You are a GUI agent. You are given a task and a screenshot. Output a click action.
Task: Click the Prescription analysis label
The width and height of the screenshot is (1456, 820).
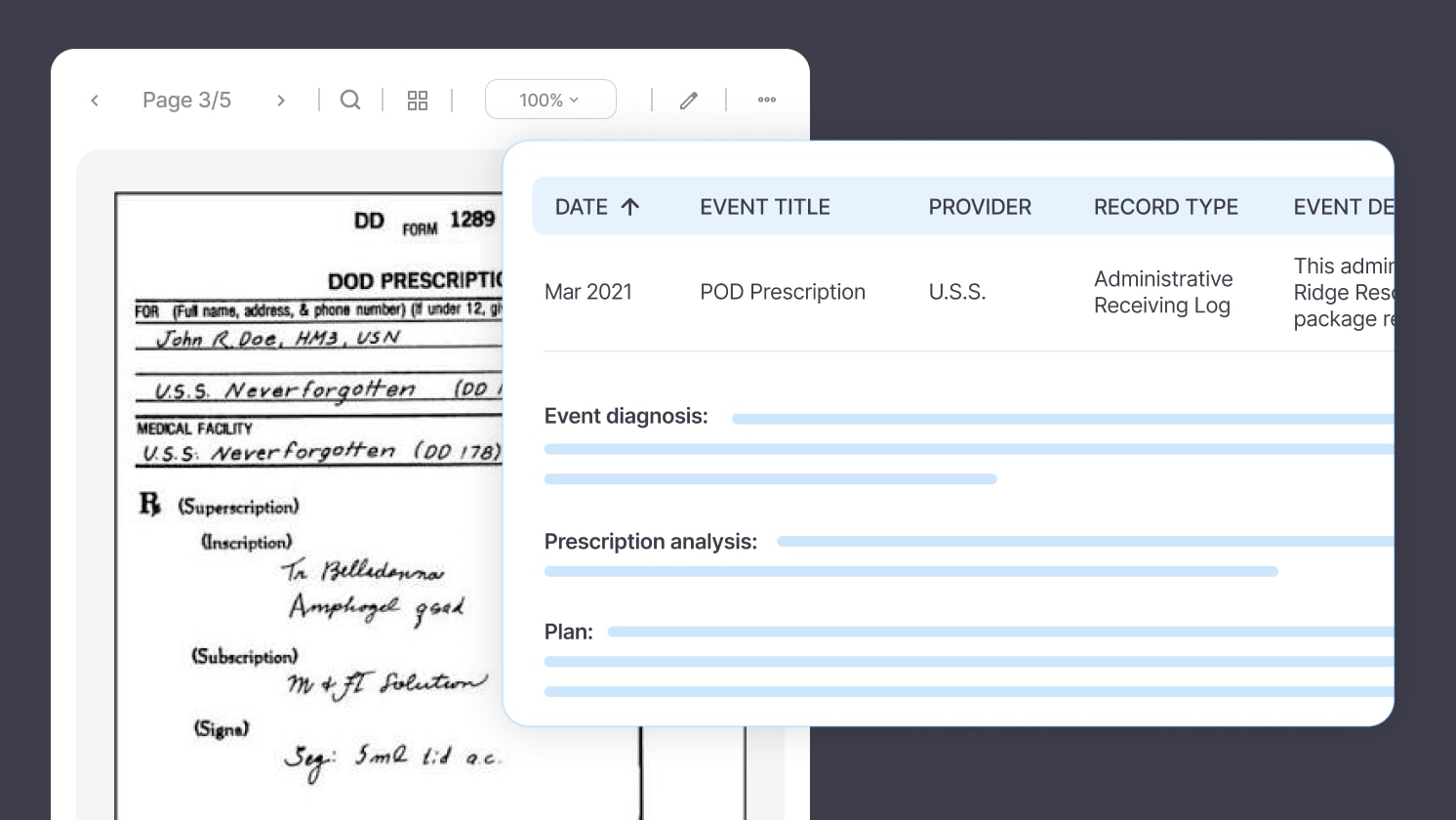651,542
